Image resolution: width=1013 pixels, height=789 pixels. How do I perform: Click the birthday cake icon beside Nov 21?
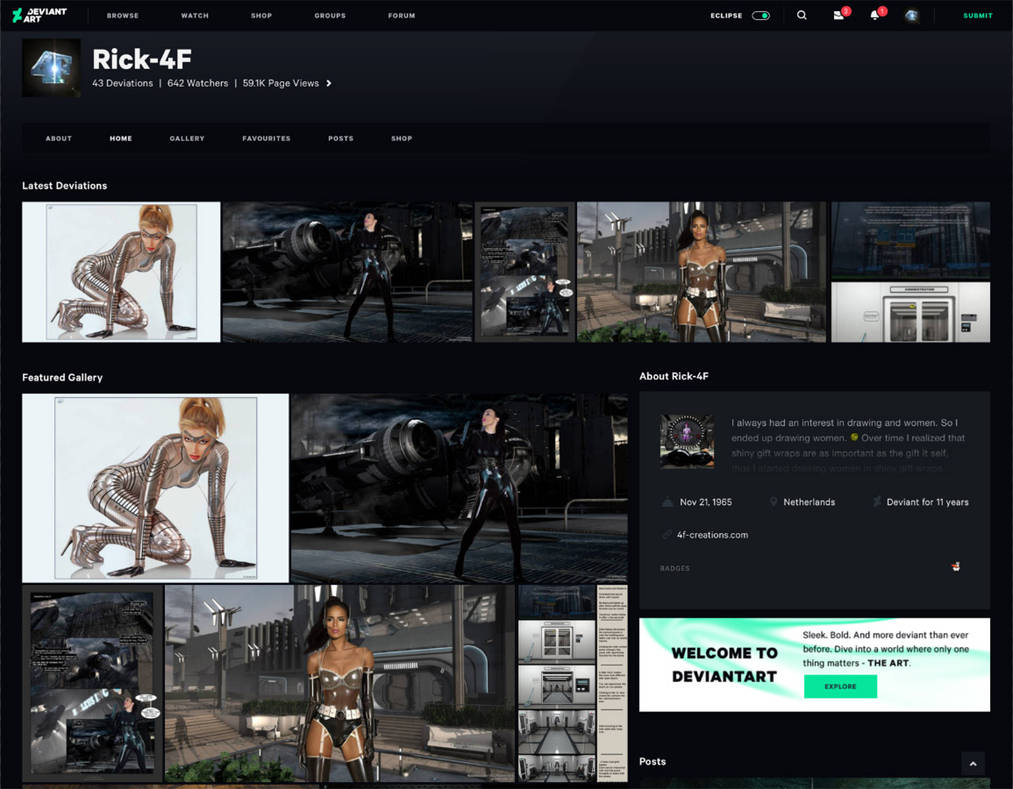[667, 501]
